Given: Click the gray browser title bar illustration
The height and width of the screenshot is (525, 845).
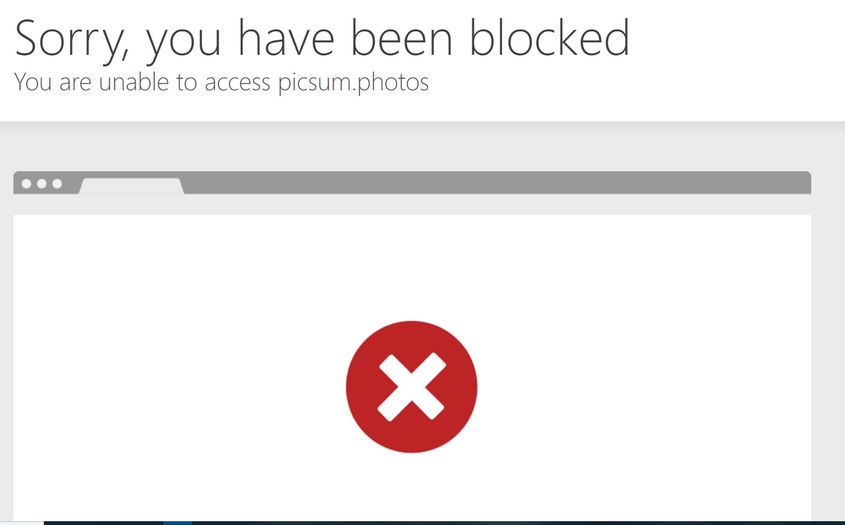Looking at the screenshot, I should pos(412,183).
